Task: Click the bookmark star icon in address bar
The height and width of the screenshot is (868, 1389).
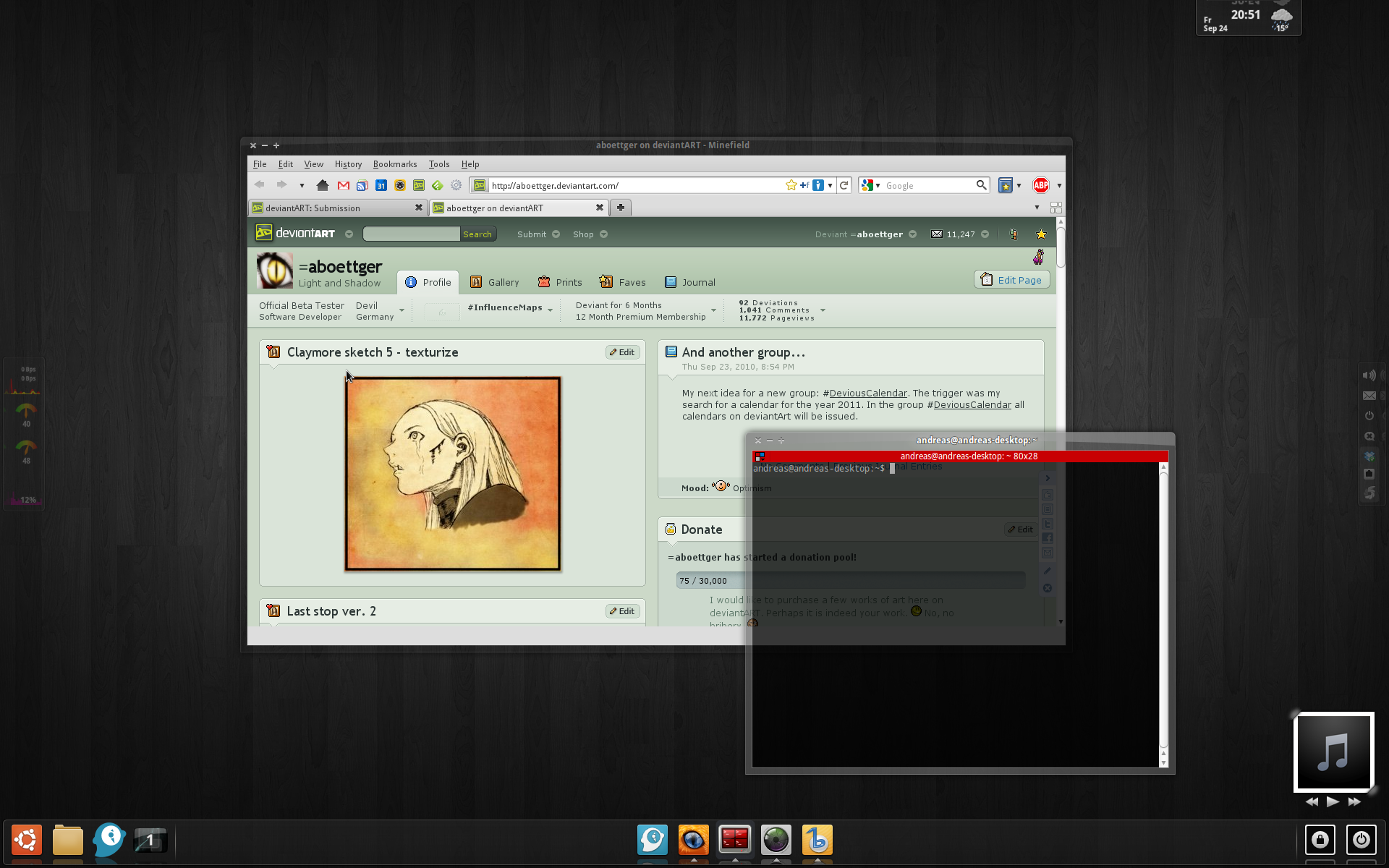Action: (x=791, y=185)
